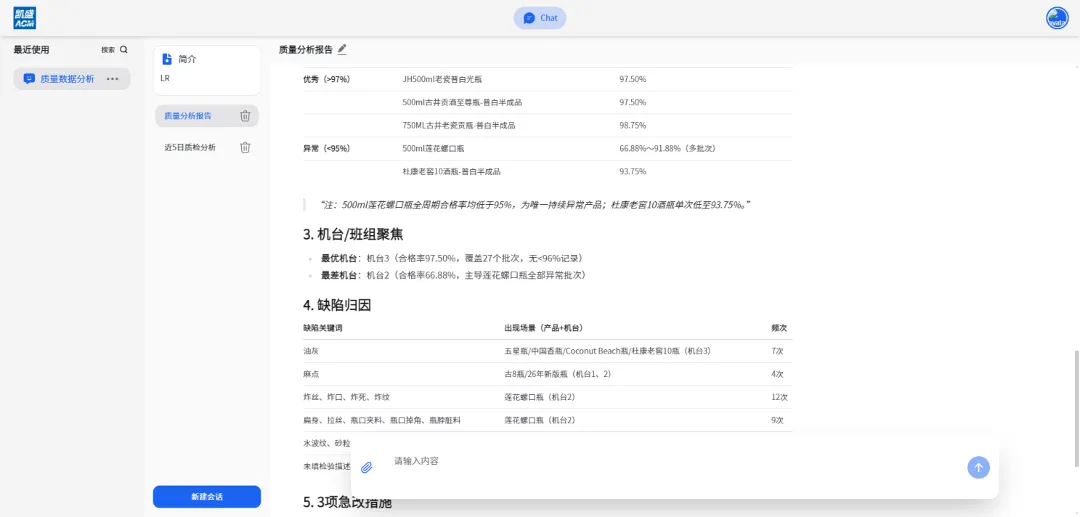Image resolution: width=1080 pixels, height=517 pixels.
Task: Click the 古8瓶/26年新版瓶 cell
Action: pyautogui.click(x=557, y=374)
